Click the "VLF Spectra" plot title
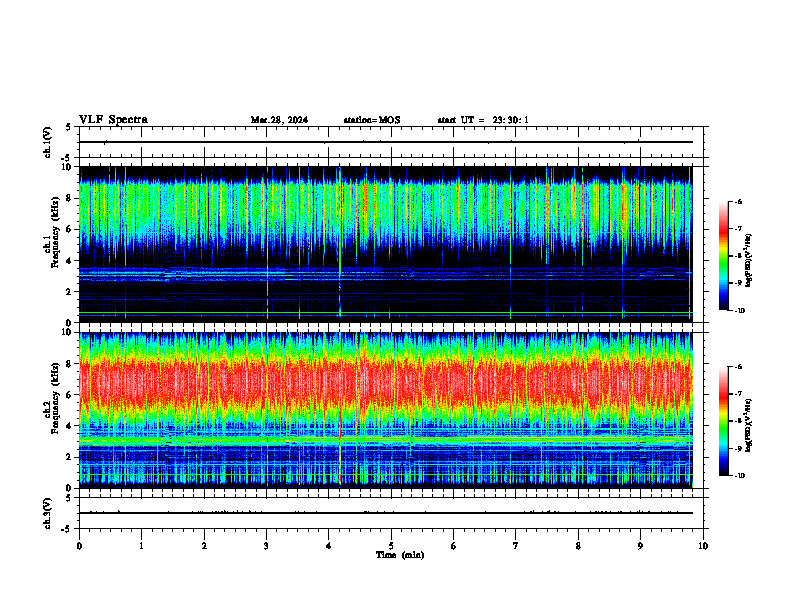This screenshot has height=612, width=792. (x=113, y=120)
